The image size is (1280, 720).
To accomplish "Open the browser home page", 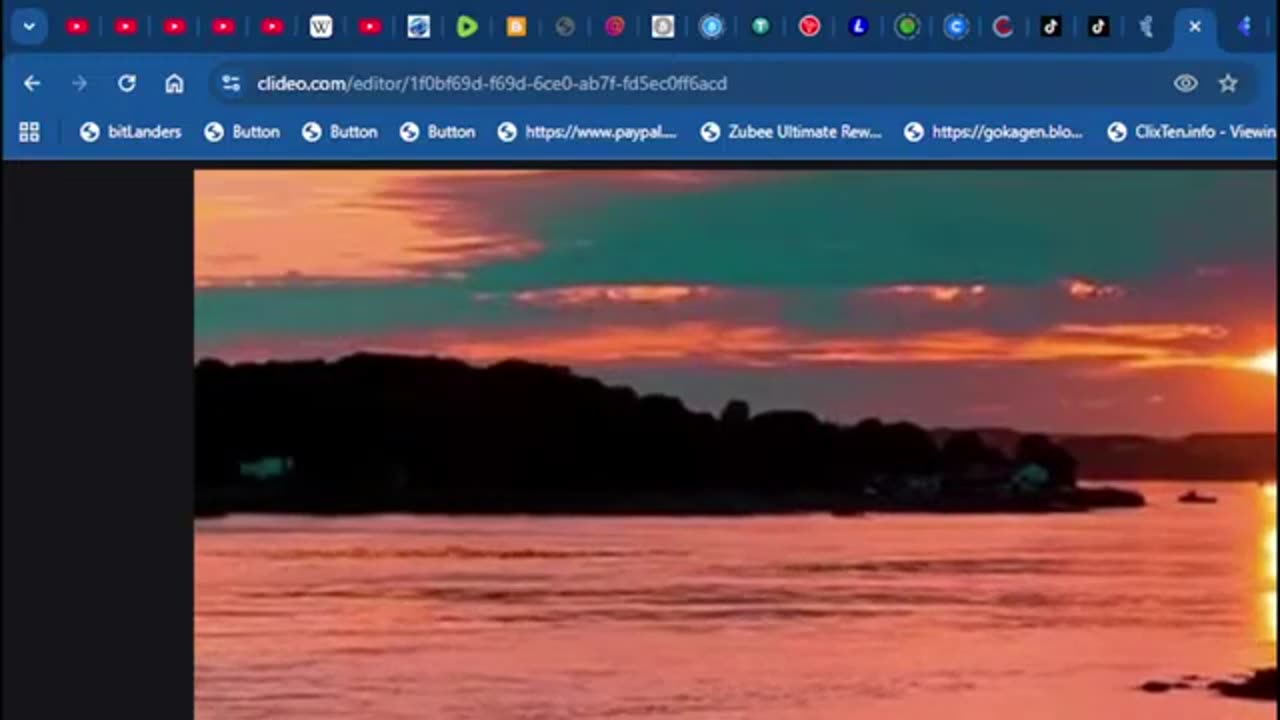I will point(174,84).
